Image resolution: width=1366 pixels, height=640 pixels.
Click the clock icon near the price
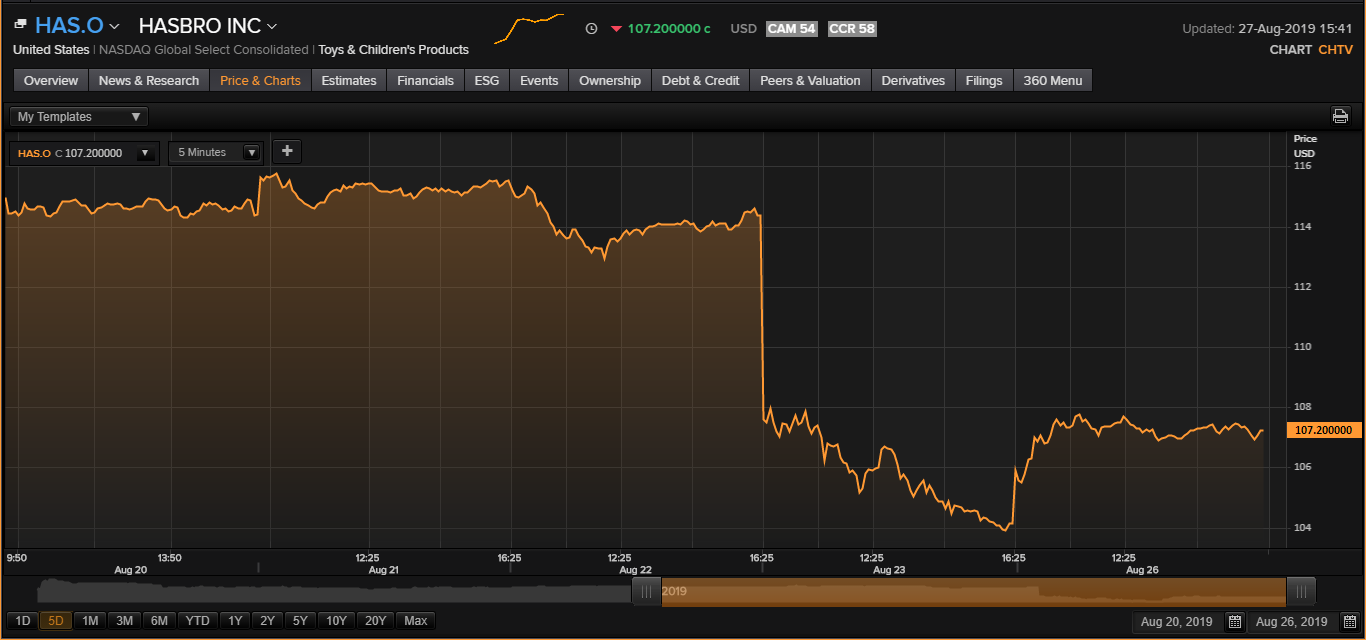(x=591, y=29)
